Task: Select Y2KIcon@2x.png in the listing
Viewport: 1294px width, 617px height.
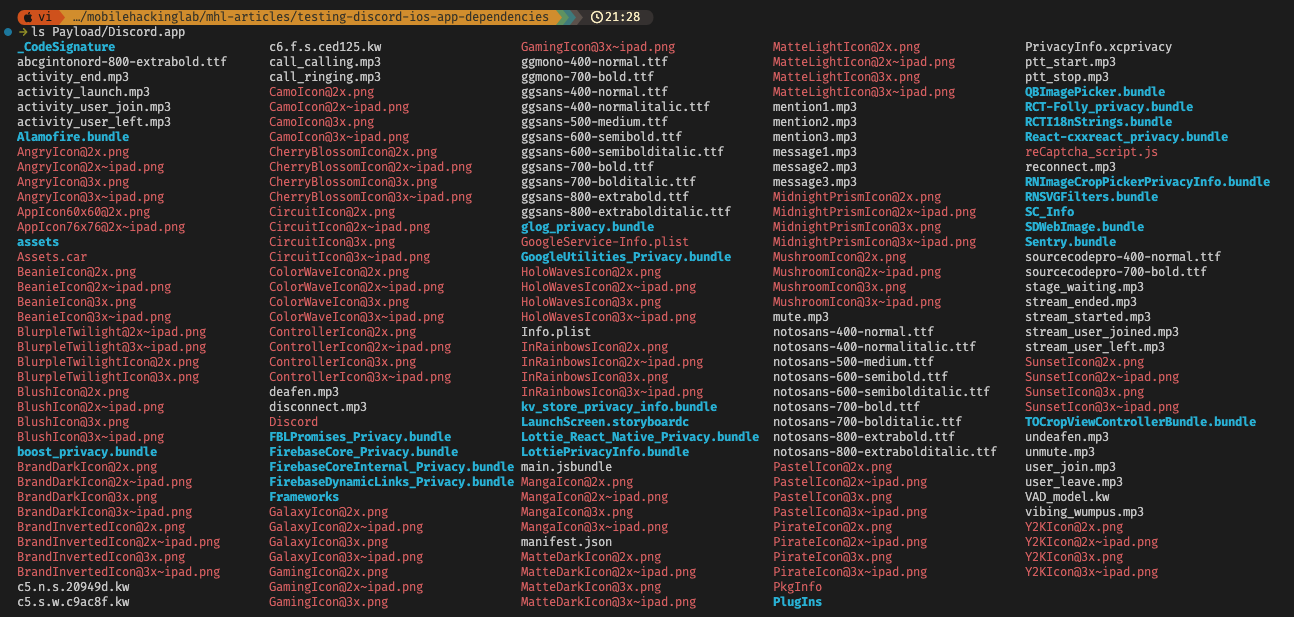Action: 1074,527
